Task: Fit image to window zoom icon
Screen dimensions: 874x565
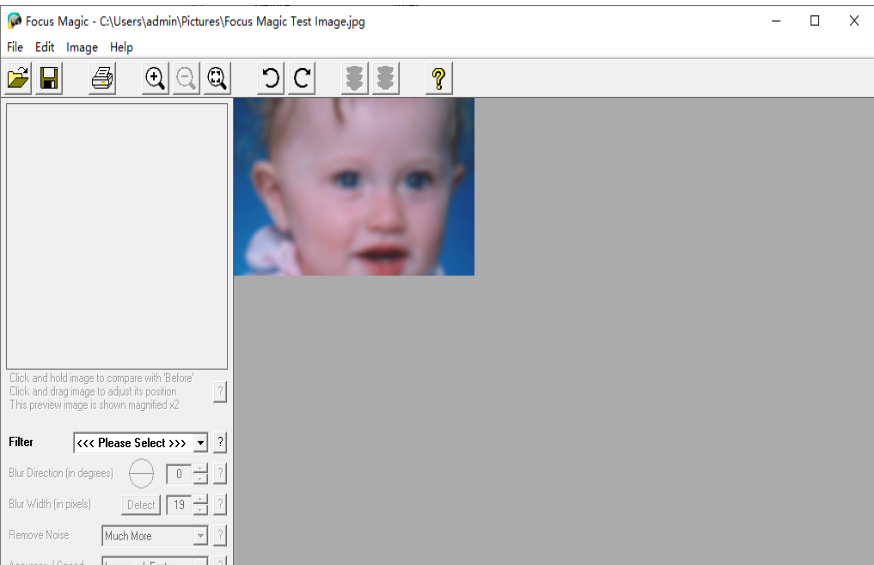Action: click(217, 78)
